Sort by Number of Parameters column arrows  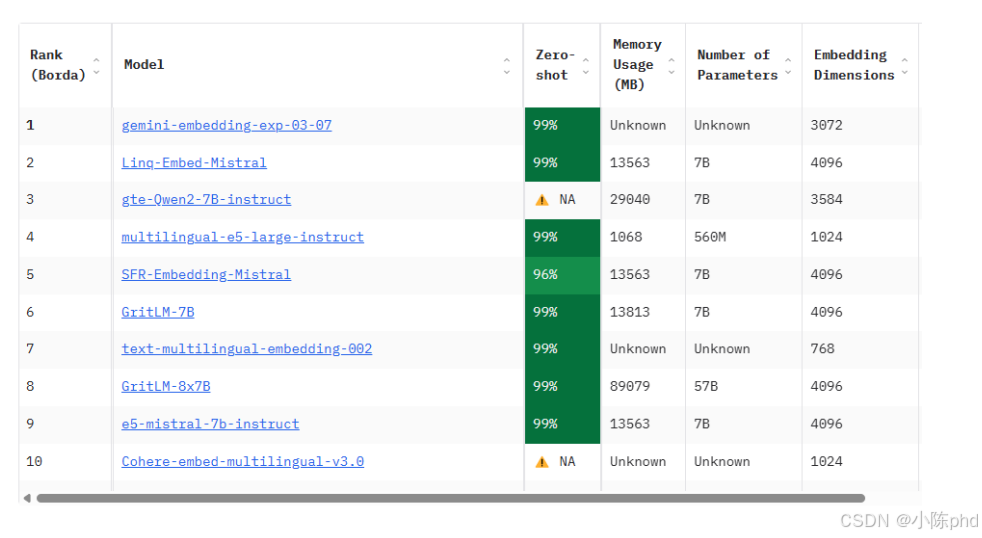(x=788, y=66)
